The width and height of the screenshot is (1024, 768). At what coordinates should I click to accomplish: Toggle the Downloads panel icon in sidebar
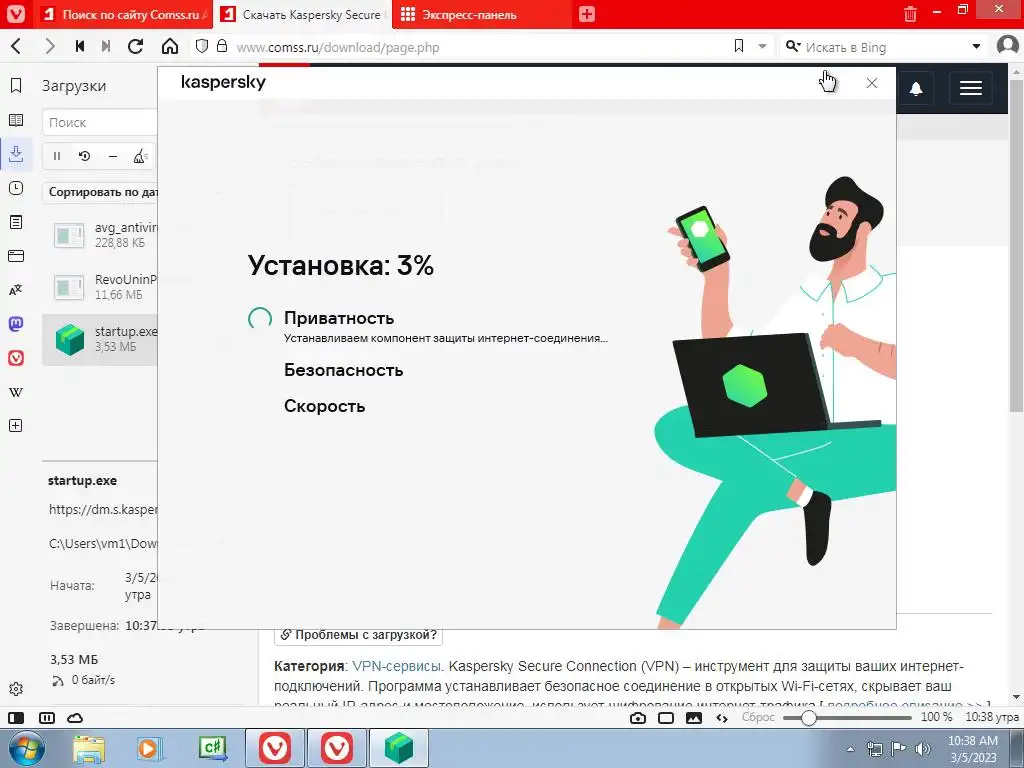pos(16,153)
